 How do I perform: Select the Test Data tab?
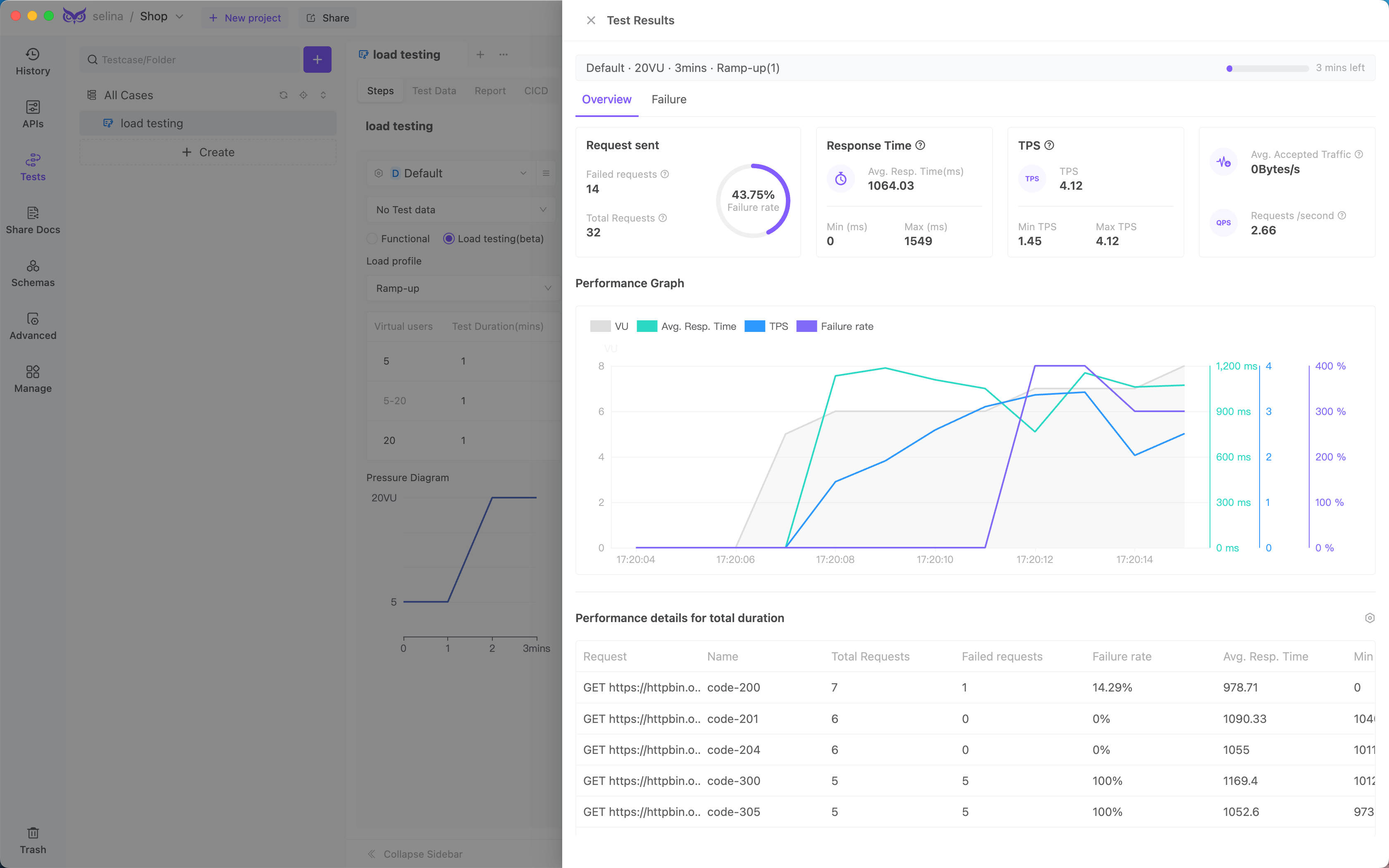pyautogui.click(x=434, y=91)
